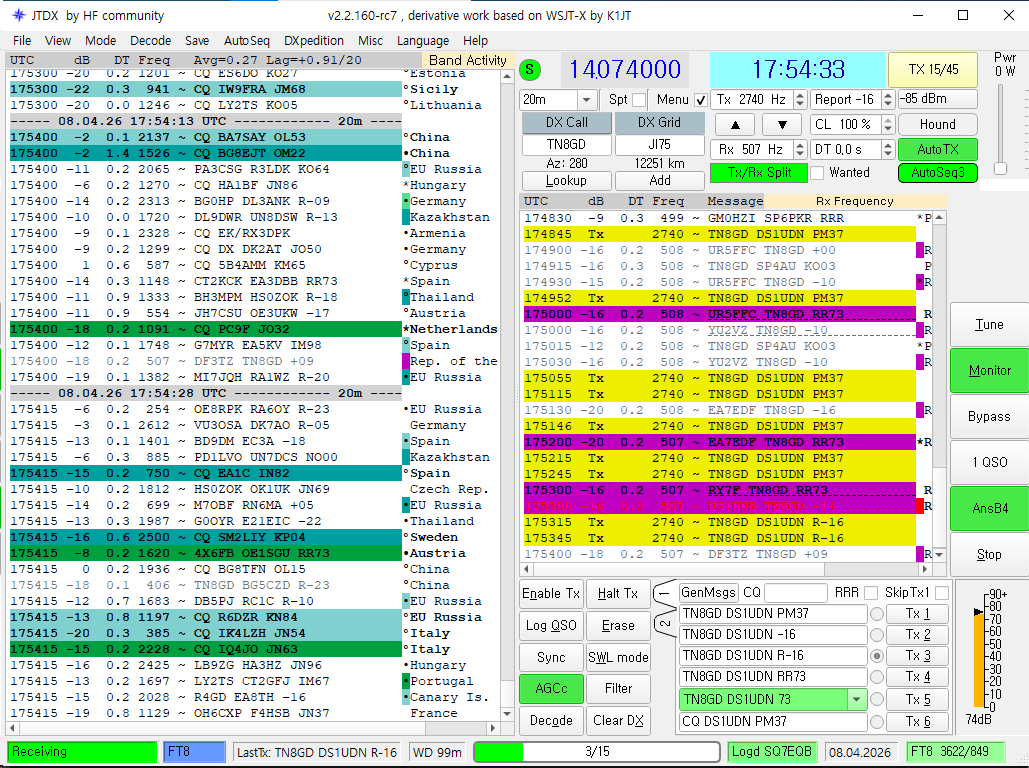1029x768 pixels.
Task: Click the JTDX app icon in title bar
Action: tap(19, 15)
